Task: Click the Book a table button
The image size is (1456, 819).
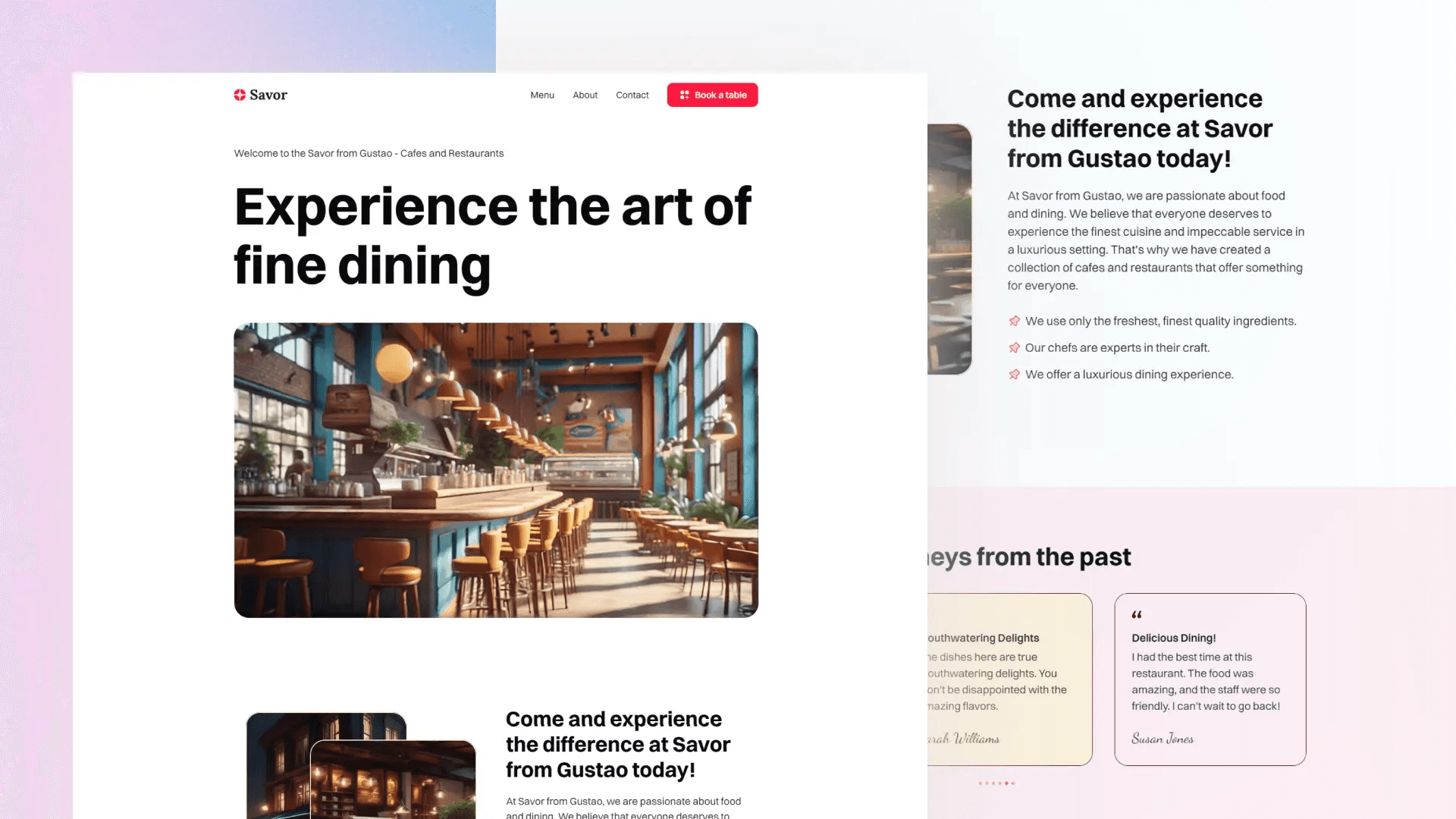Action: (712, 95)
